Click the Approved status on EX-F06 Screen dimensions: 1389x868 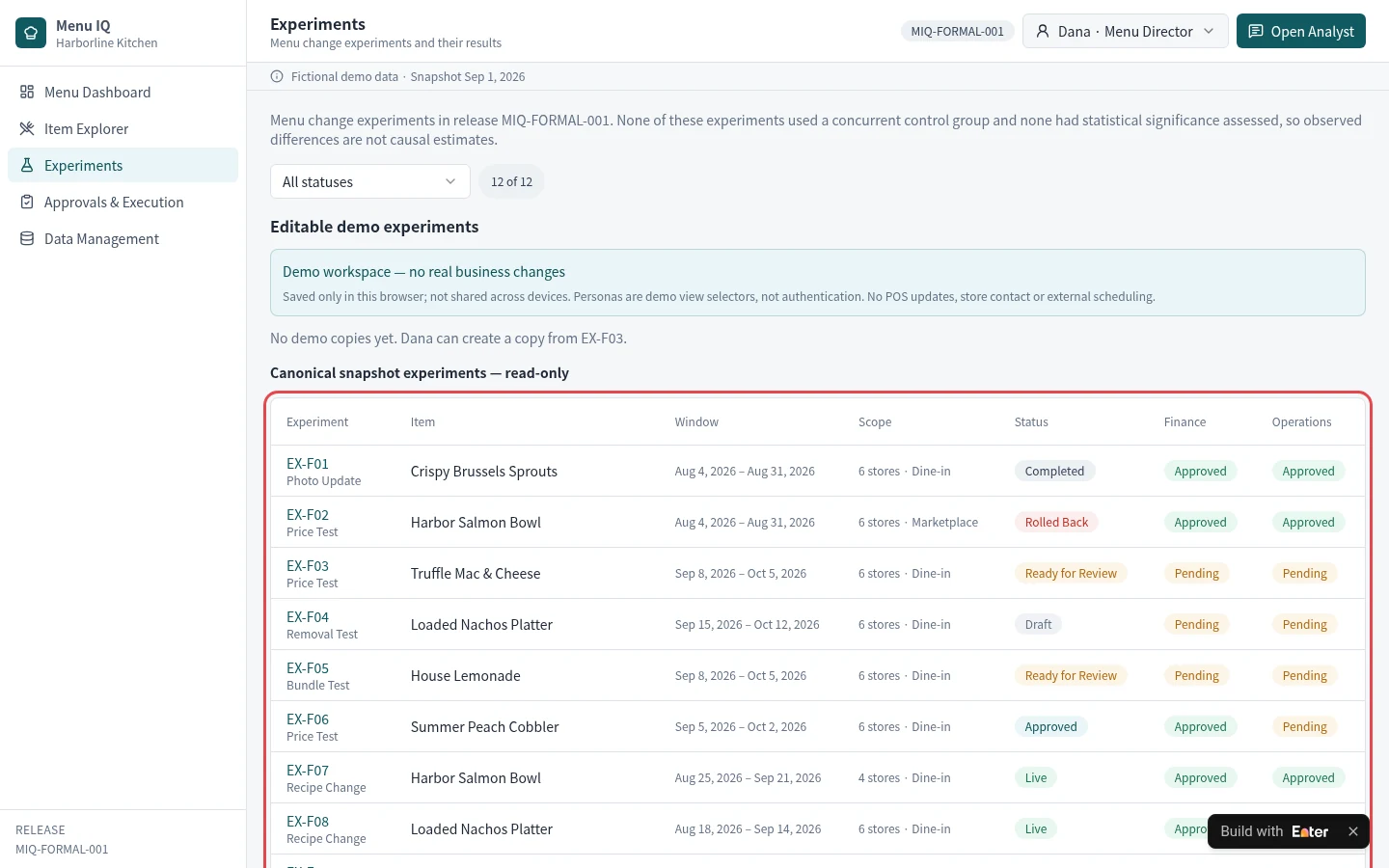[x=1050, y=726]
